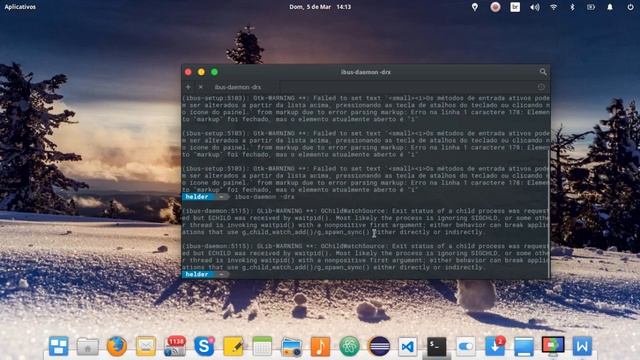
Task: Open the battery indicator
Action: (591, 7)
